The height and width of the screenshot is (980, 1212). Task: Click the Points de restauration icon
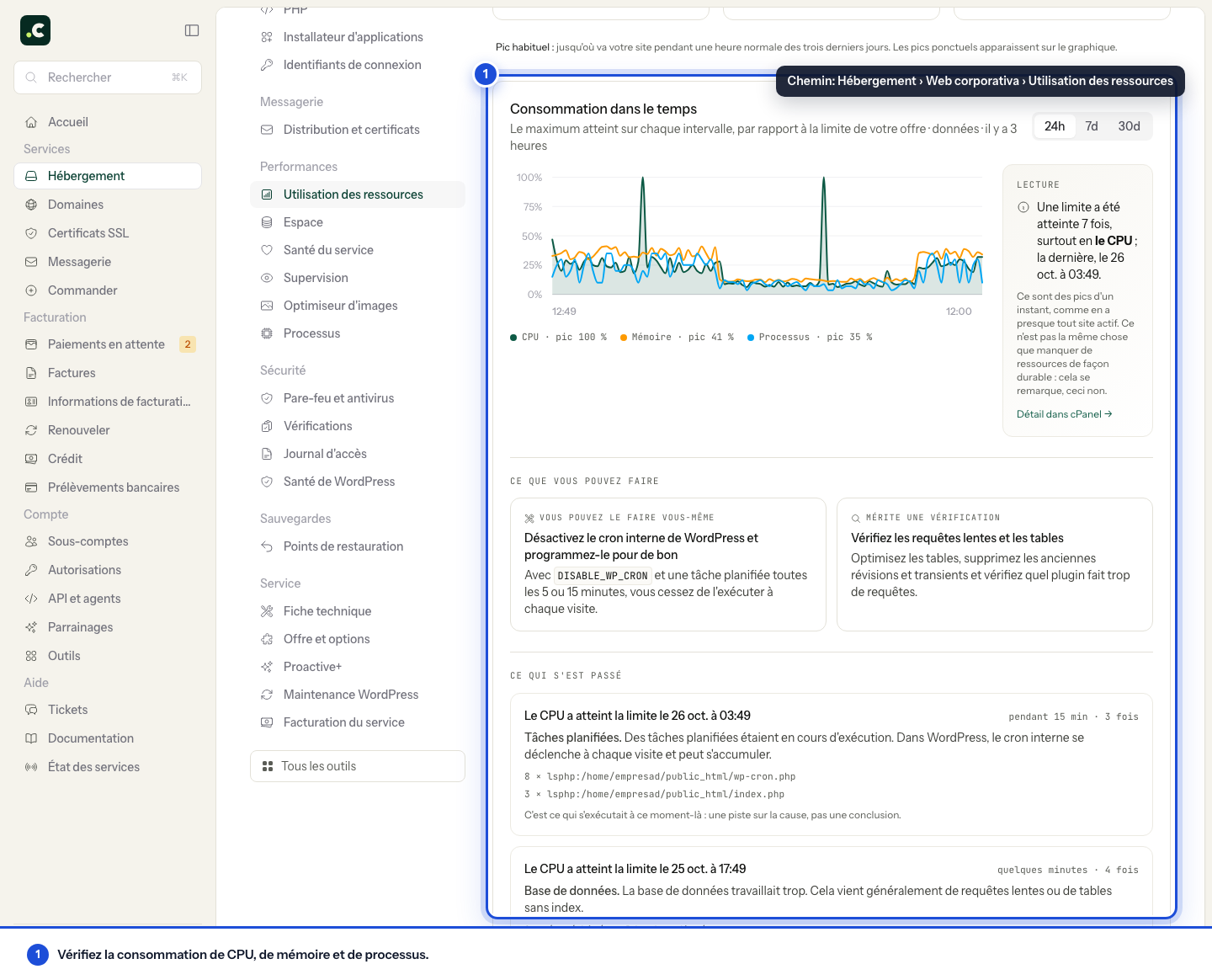point(267,546)
